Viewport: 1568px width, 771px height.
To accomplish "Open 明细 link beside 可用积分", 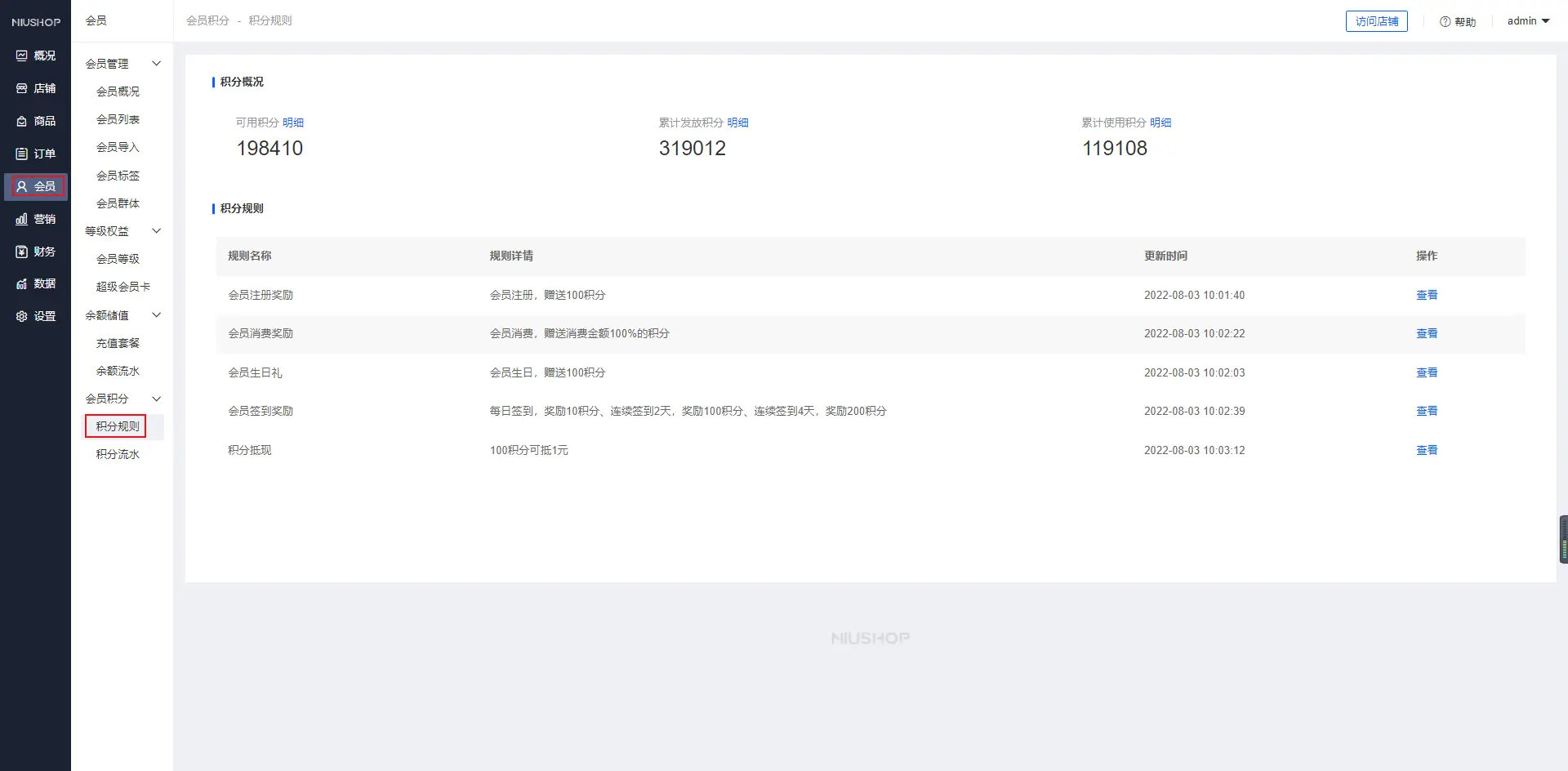I will [x=293, y=123].
